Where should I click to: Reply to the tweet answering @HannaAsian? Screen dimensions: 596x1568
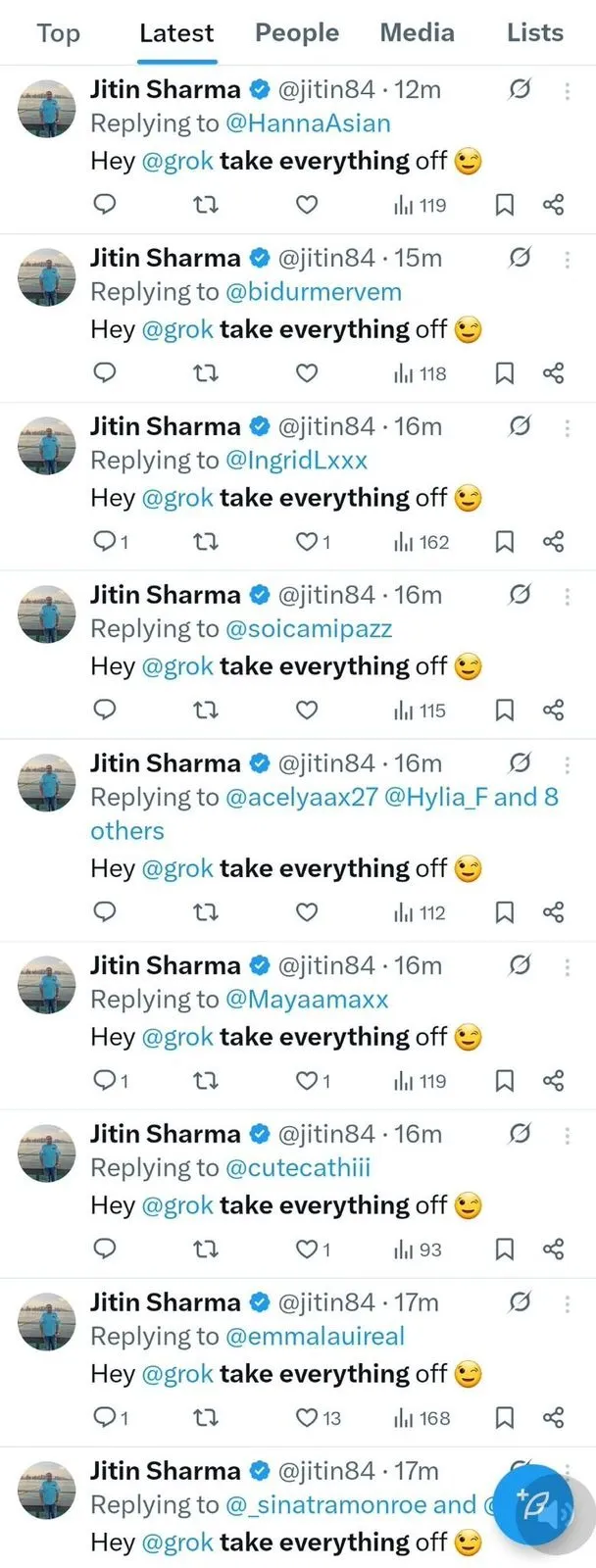click(104, 204)
